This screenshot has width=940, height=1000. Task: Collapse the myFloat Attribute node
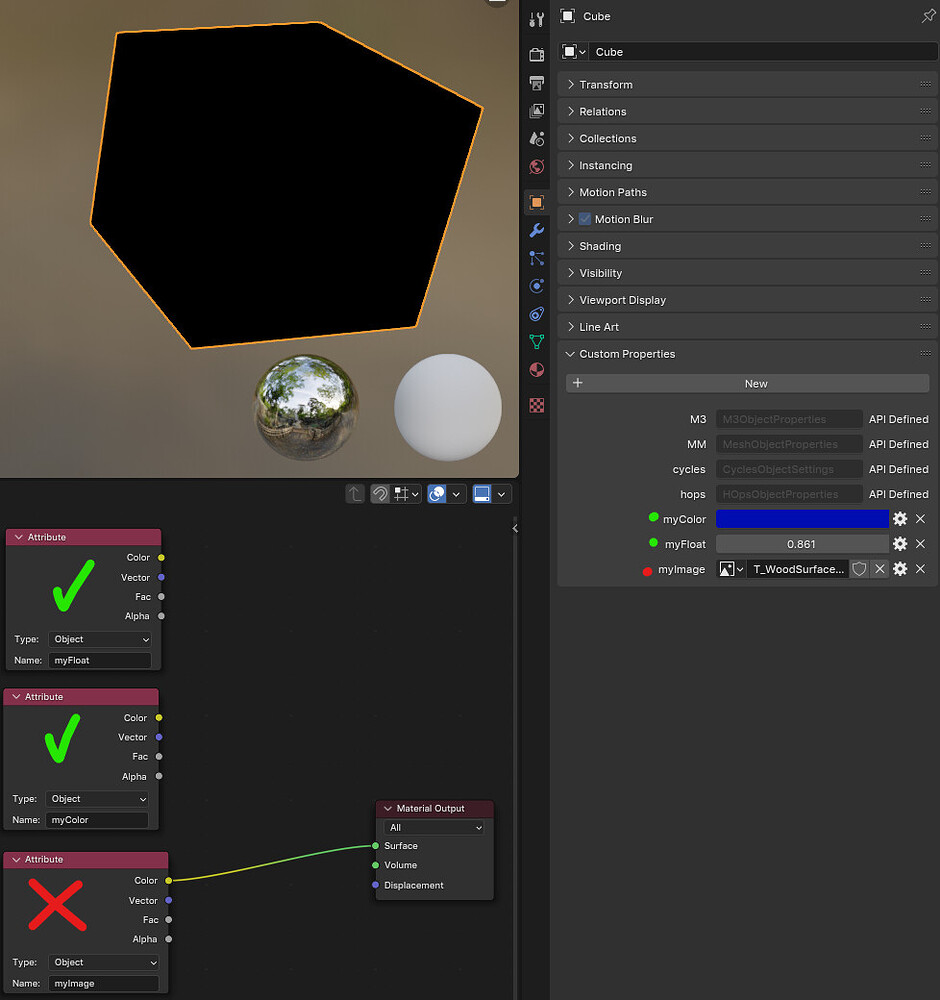coord(18,537)
